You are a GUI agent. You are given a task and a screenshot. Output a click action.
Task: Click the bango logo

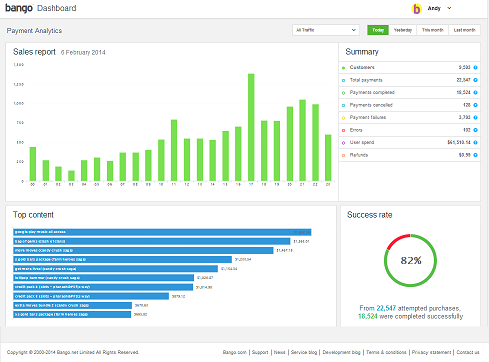coord(19,8)
